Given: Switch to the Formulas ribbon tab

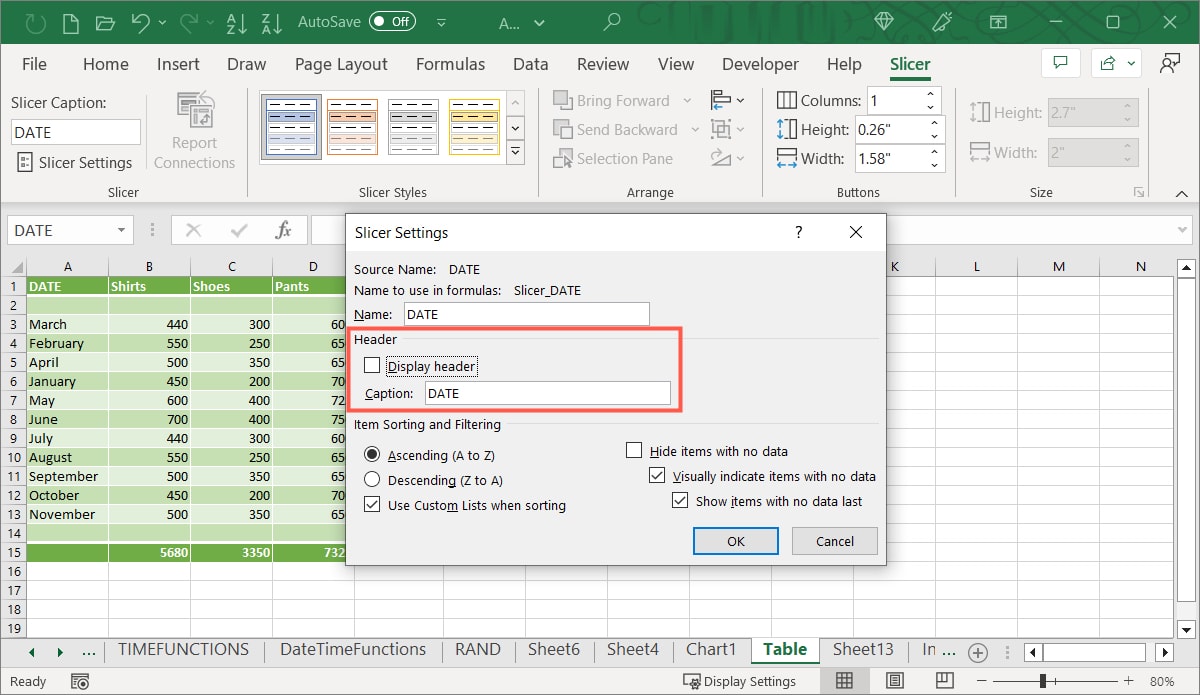Looking at the screenshot, I should [x=450, y=63].
